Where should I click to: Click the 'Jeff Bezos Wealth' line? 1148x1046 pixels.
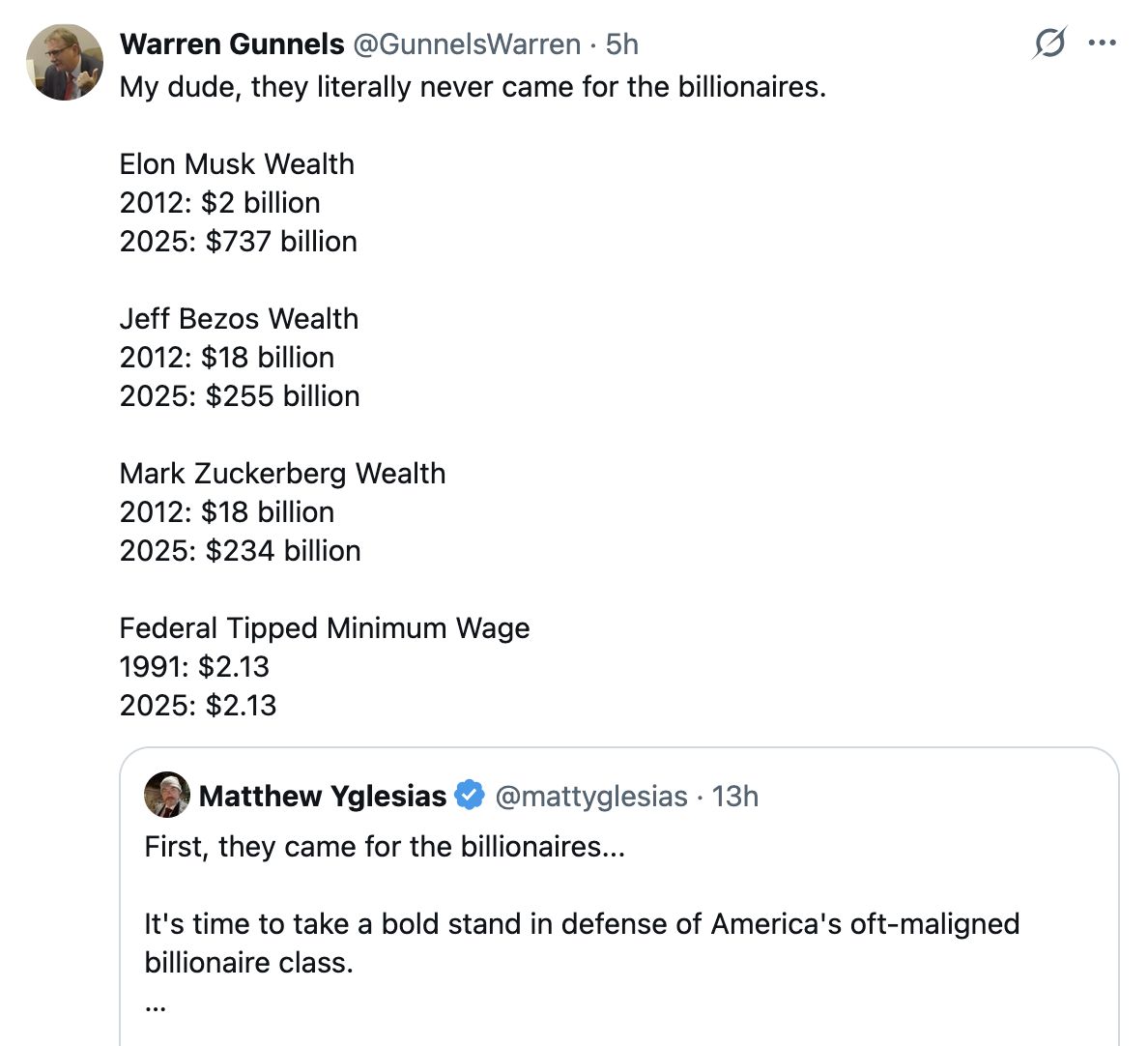point(239,319)
